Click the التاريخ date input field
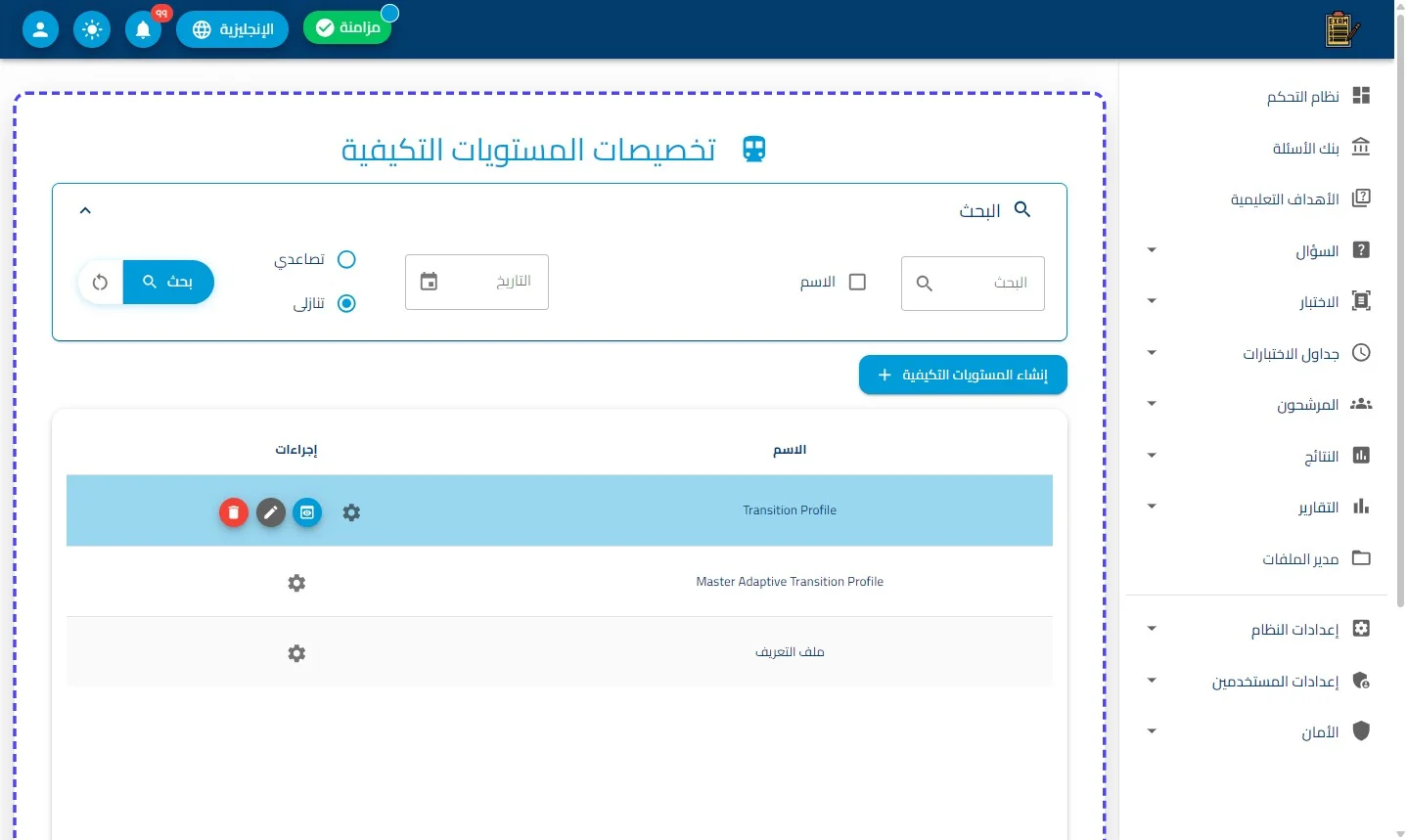 click(477, 282)
